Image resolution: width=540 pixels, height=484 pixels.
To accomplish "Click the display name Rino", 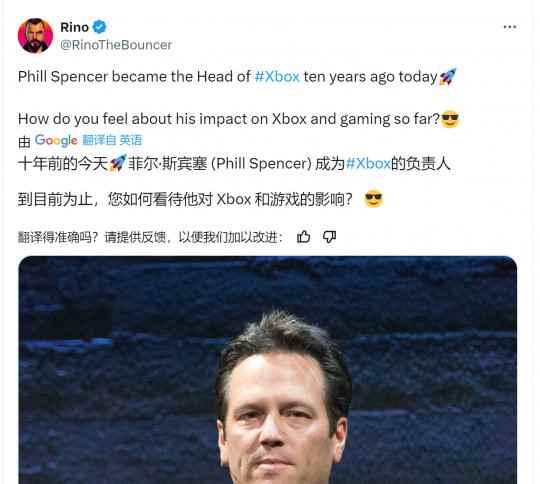I will point(74,27).
